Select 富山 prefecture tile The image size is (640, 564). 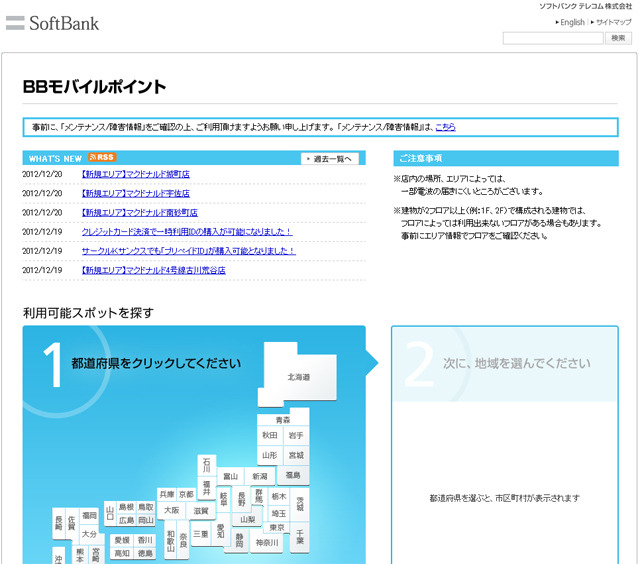tap(230, 476)
